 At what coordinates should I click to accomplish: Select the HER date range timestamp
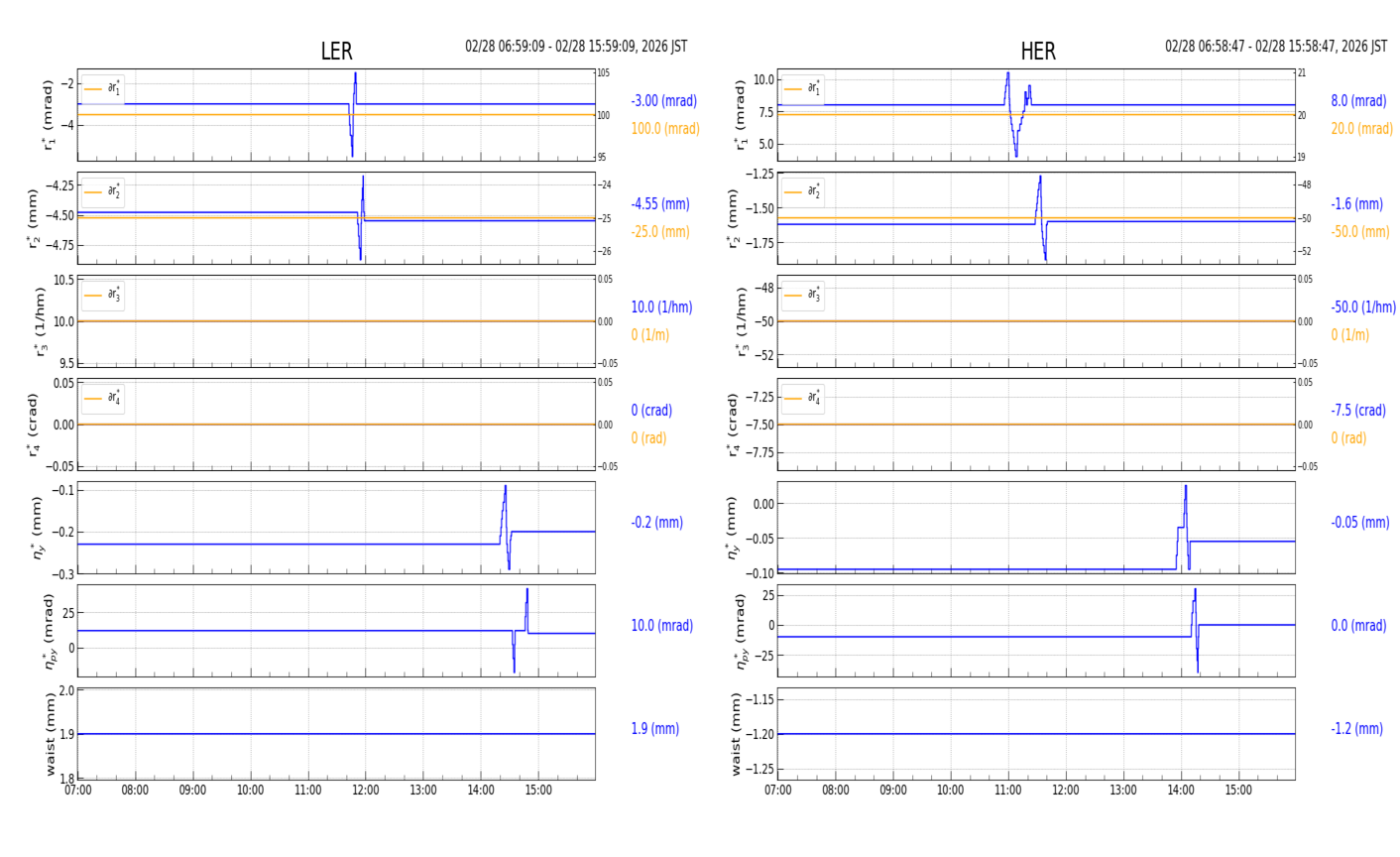[1275, 47]
